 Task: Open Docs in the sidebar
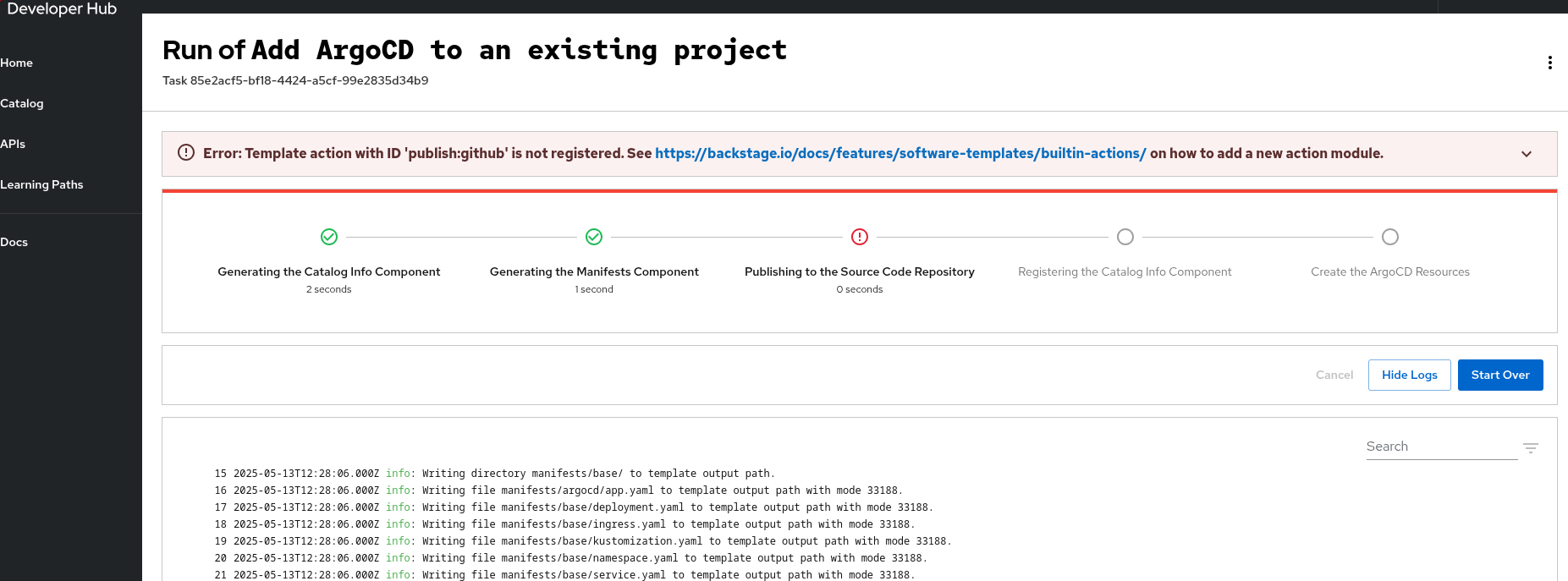[x=14, y=242]
